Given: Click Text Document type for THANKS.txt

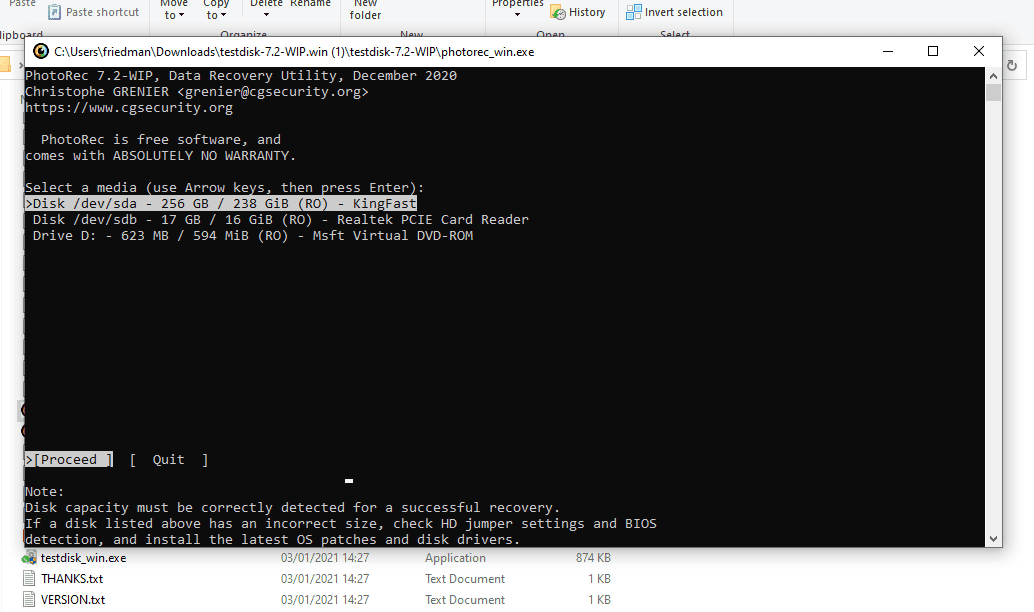Looking at the screenshot, I should (x=465, y=579).
